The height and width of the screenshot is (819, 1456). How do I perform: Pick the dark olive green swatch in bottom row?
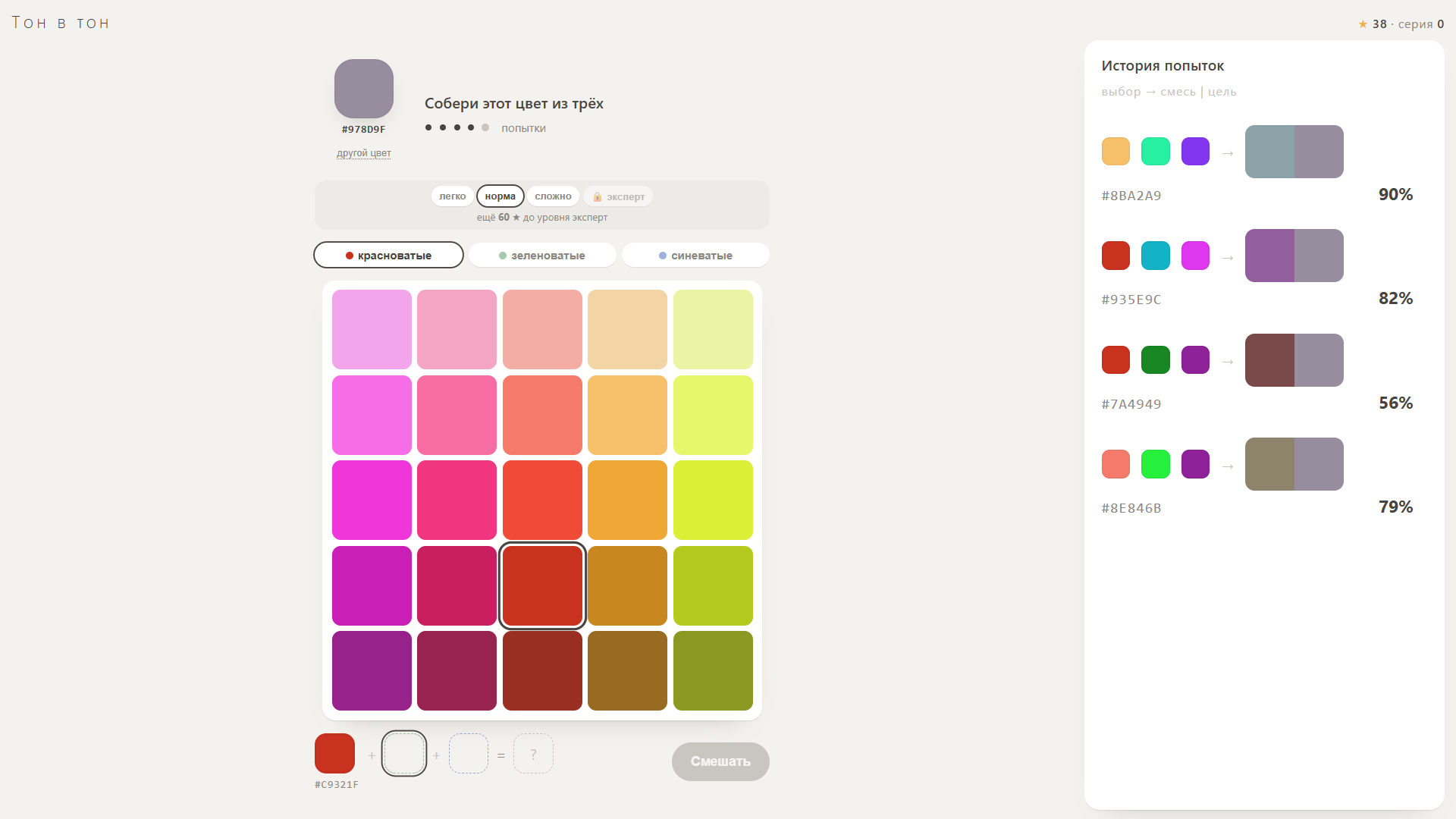point(713,671)
